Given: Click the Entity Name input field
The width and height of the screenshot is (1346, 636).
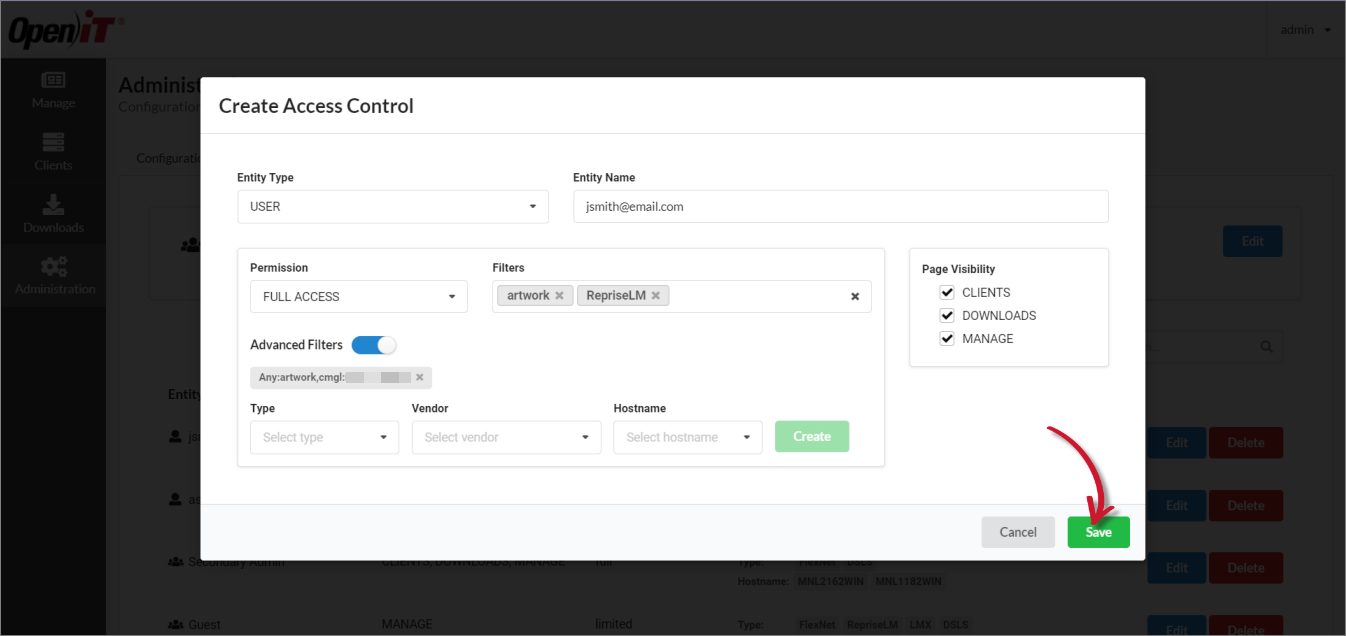Looking at the screenshot, I should click(840, 206).
